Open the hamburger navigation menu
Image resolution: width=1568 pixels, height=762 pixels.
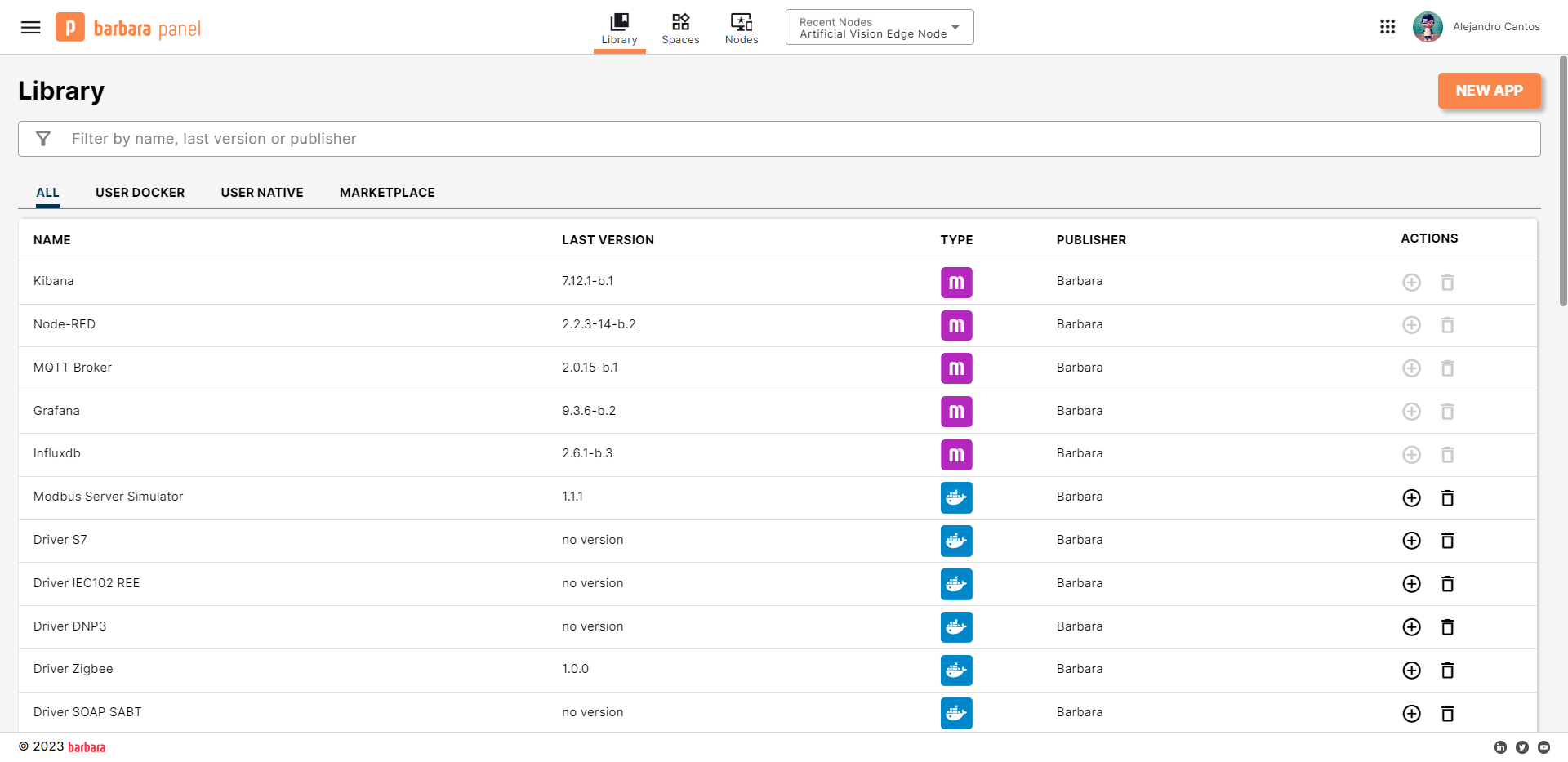click(x=30, y=28)
